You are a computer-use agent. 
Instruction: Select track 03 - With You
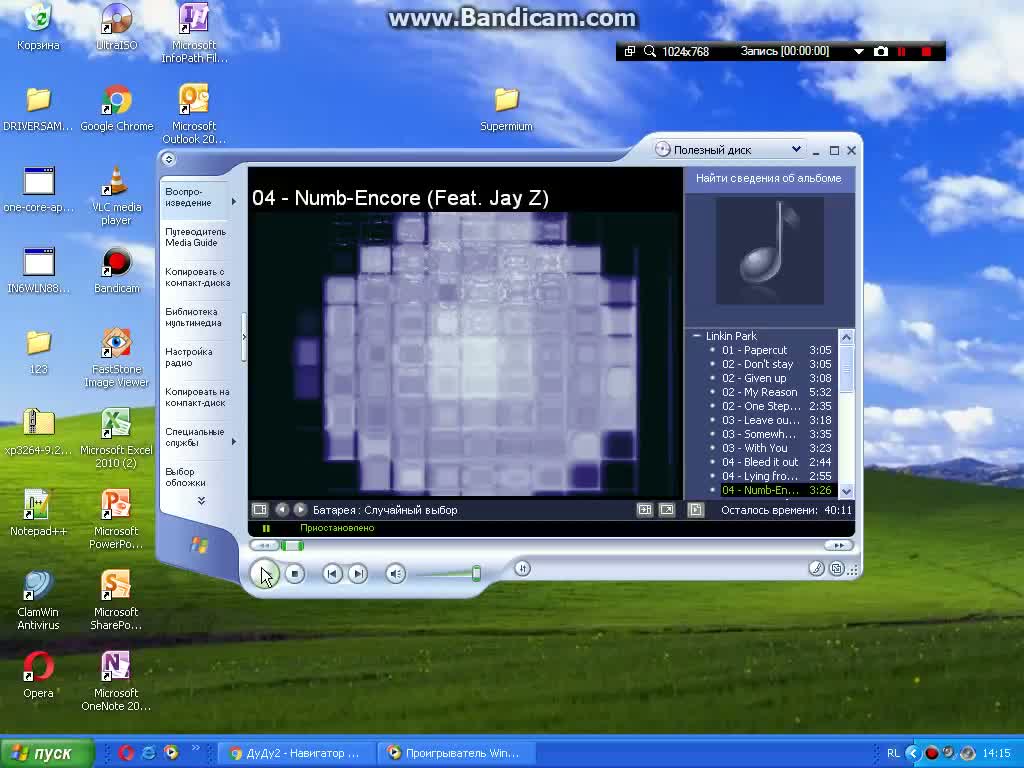pos(771,449)
